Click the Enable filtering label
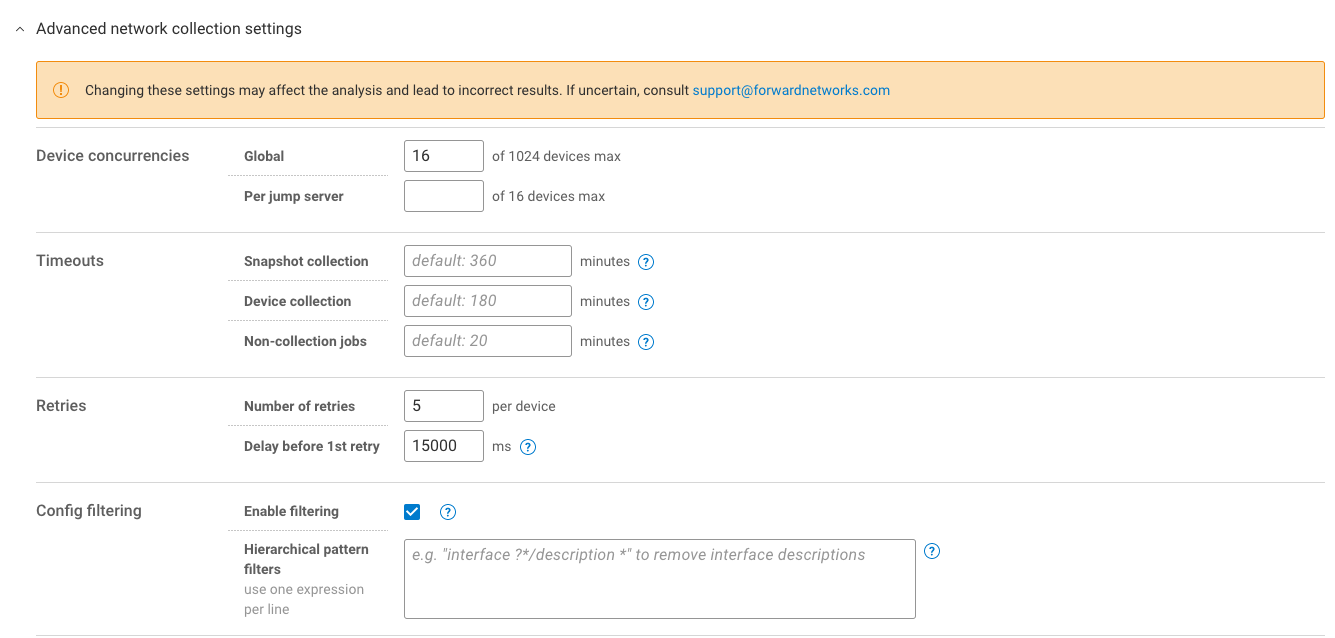1335x638 pixels. [291, 511]
